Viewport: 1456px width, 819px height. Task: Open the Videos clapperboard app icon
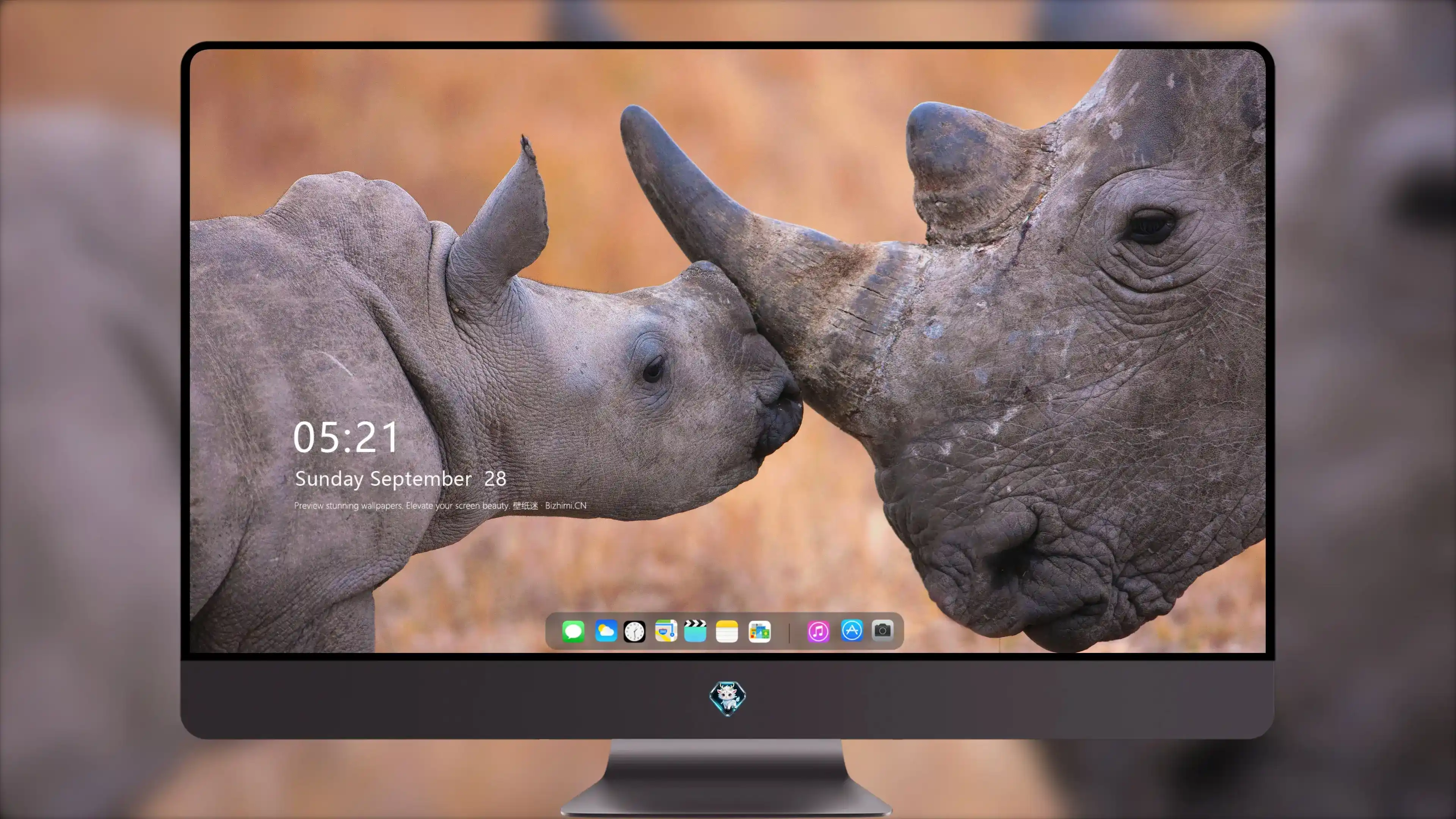[x=695, y=631]
